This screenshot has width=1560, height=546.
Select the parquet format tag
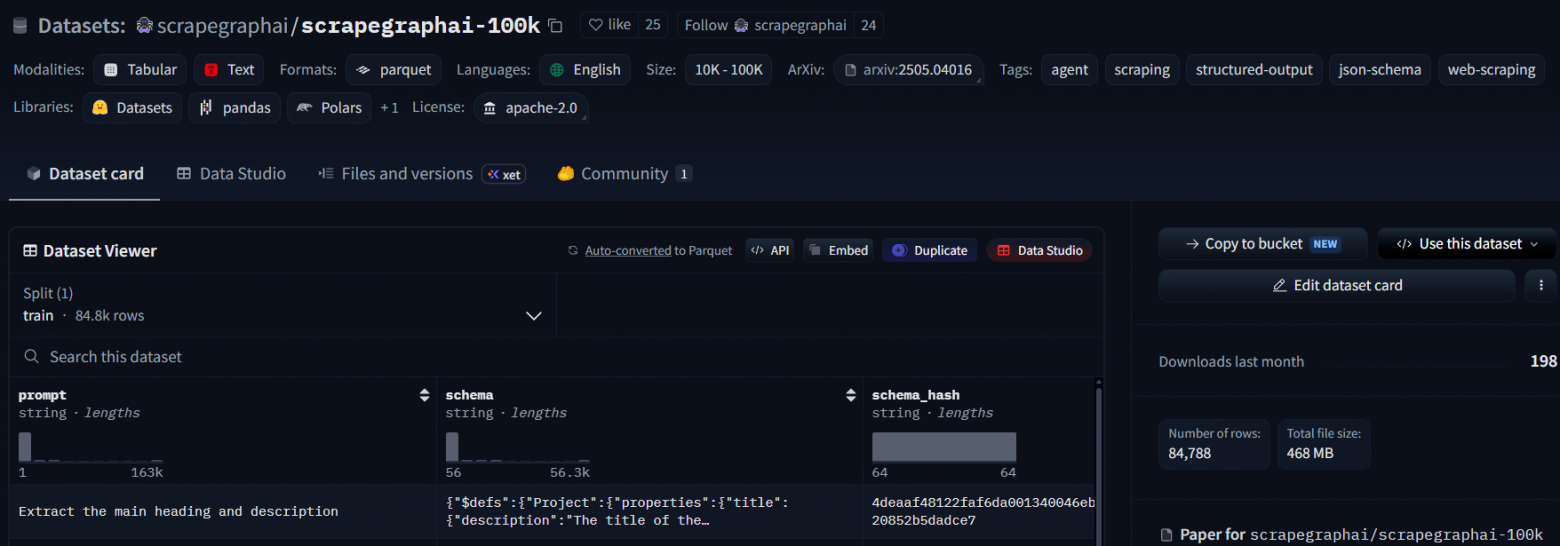point(394,69)
